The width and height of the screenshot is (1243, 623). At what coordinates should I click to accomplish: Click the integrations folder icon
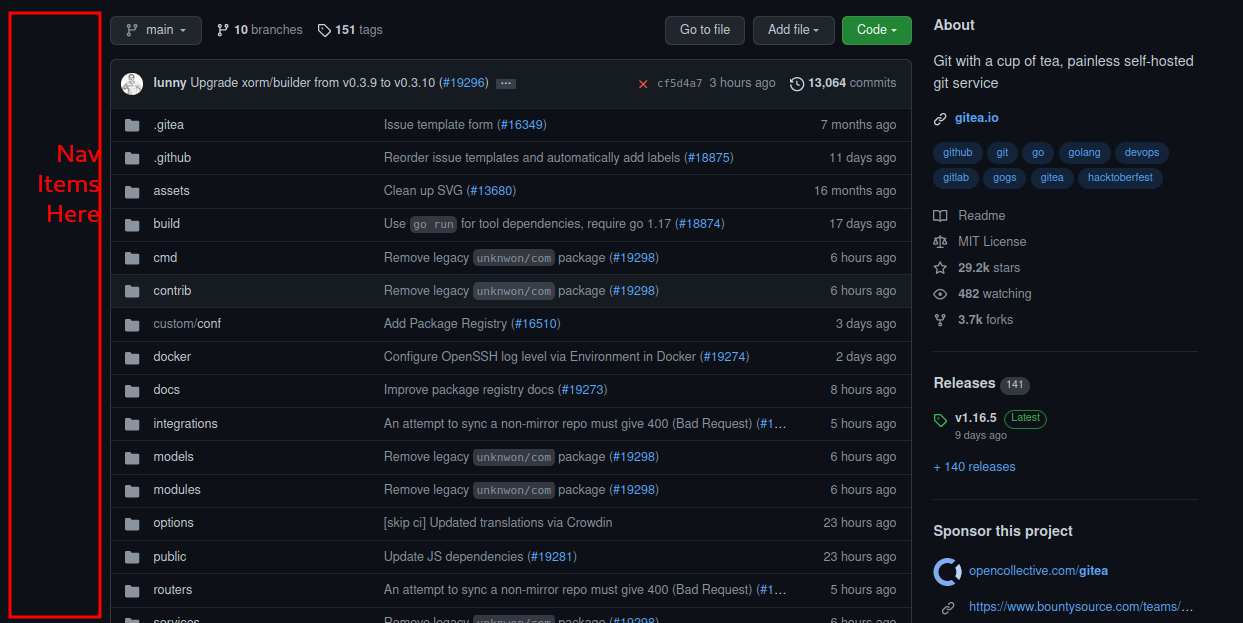click(132, 424)
